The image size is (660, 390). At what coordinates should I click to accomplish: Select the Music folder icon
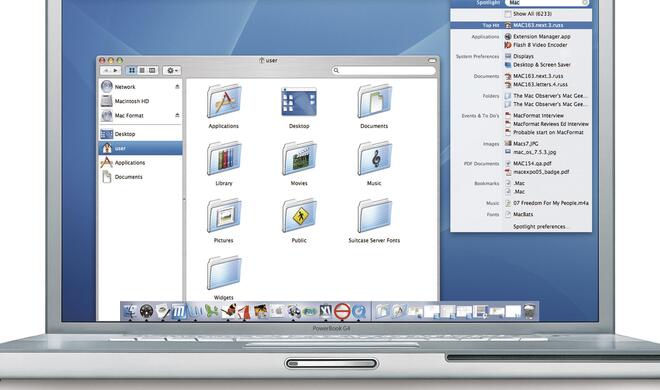(x=374, y=159)
